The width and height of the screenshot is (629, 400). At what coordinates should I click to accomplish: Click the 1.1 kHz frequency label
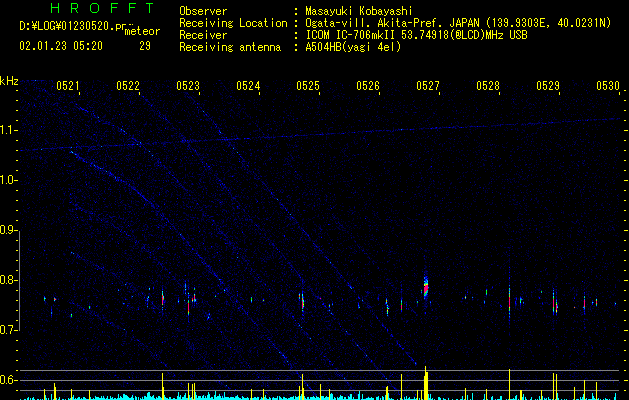click(x=9, y=130)
